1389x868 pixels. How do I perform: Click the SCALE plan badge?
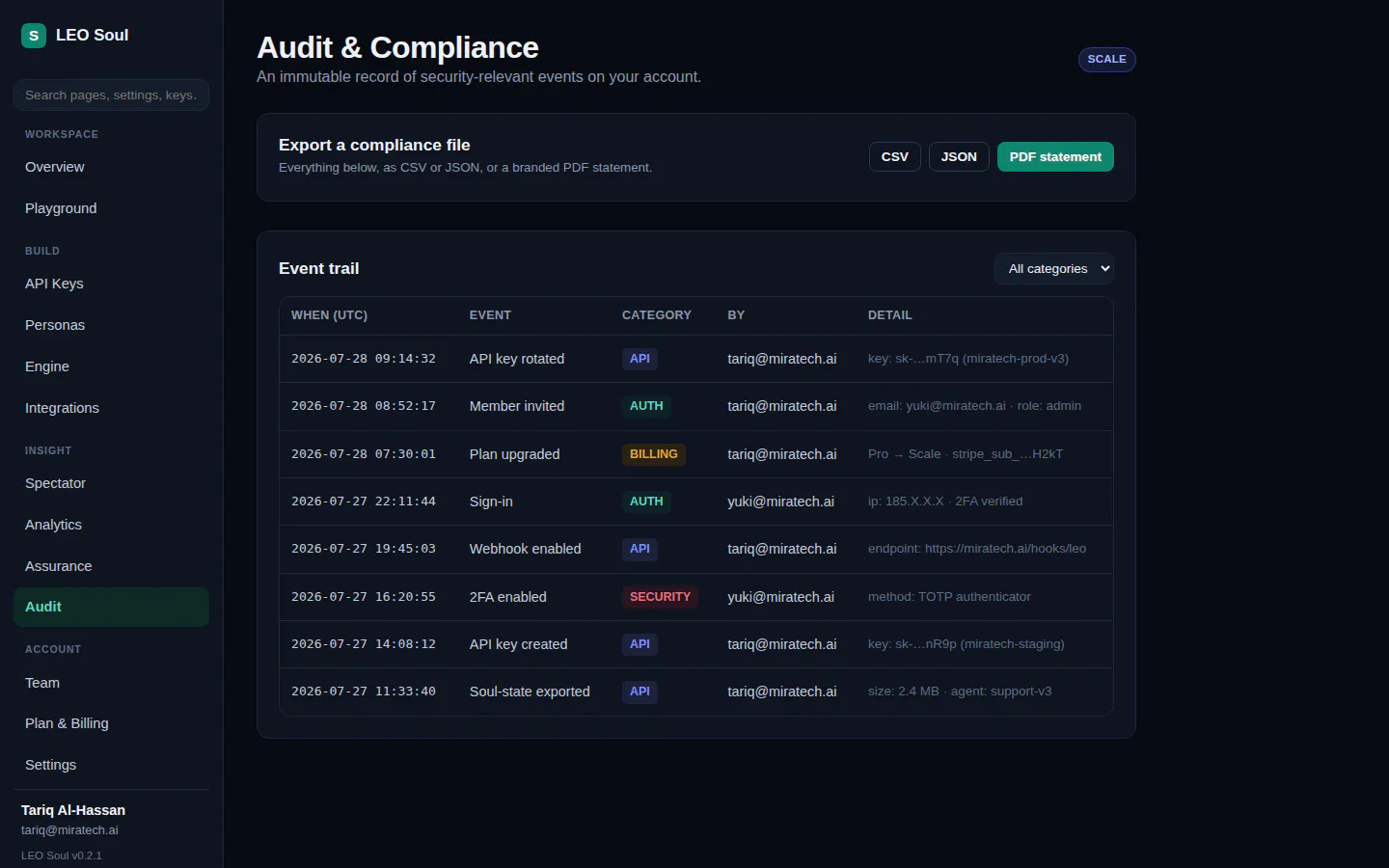tap(1106, 60)
